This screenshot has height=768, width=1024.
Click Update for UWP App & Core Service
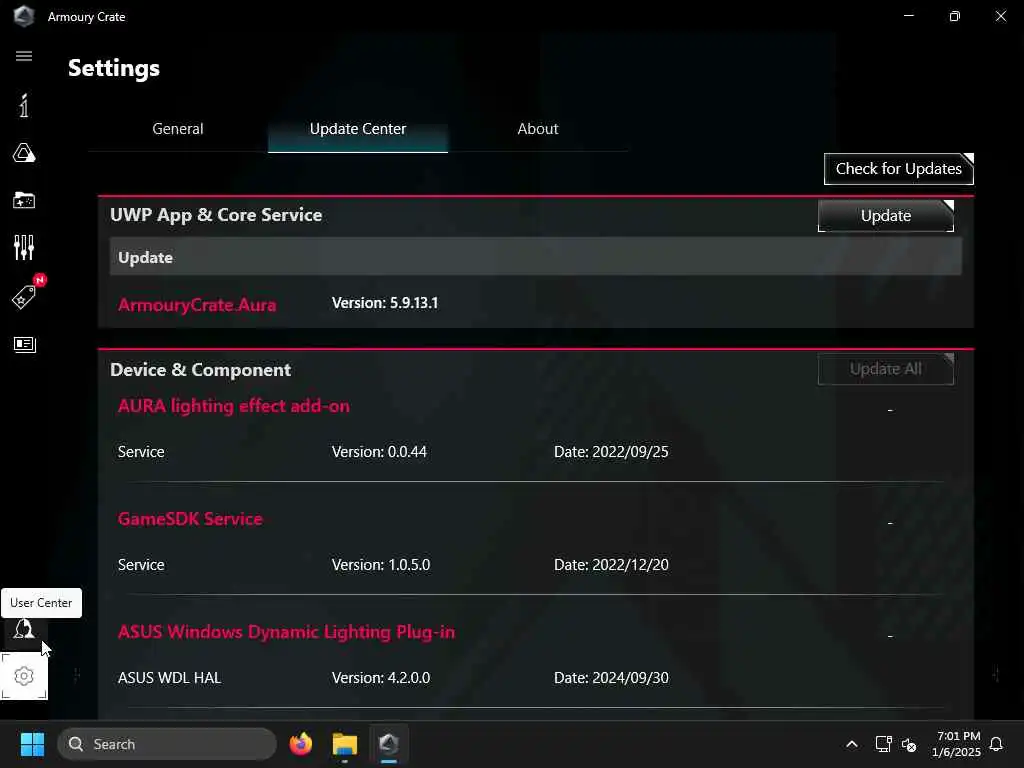click(x=886, y=216)
